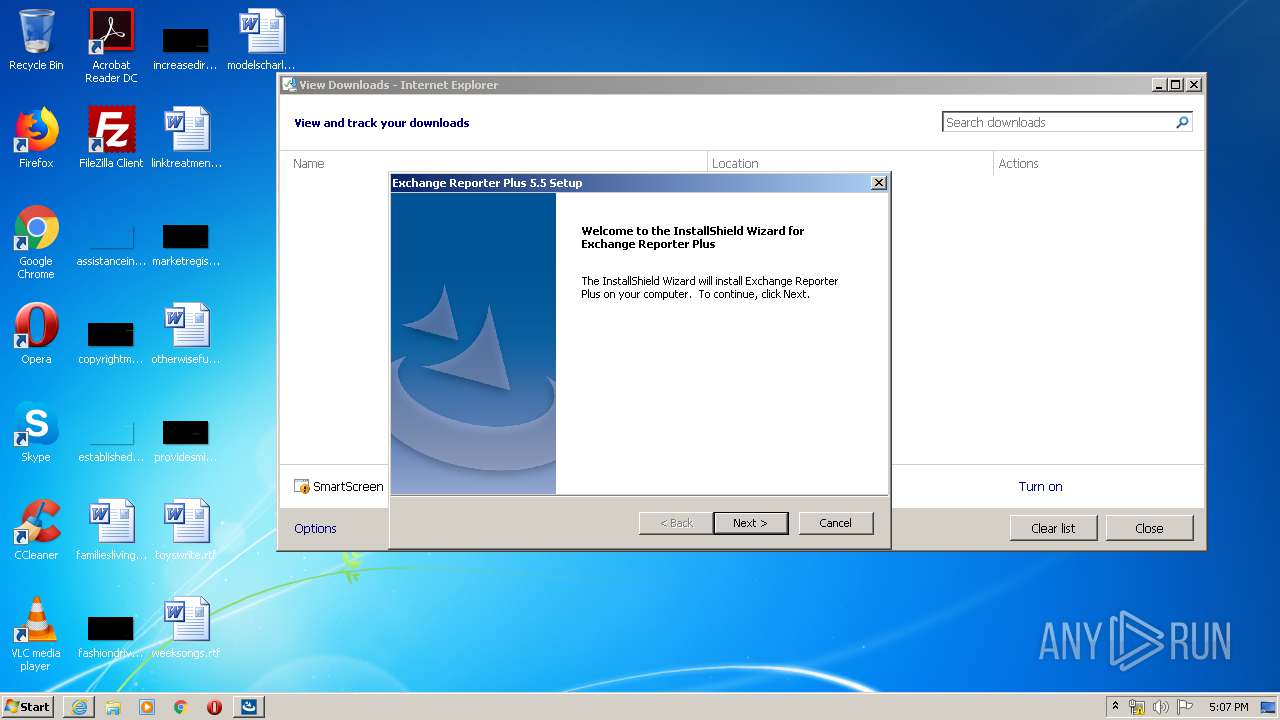
Task: Maximize the View Downloads window
Action: 1176,85
